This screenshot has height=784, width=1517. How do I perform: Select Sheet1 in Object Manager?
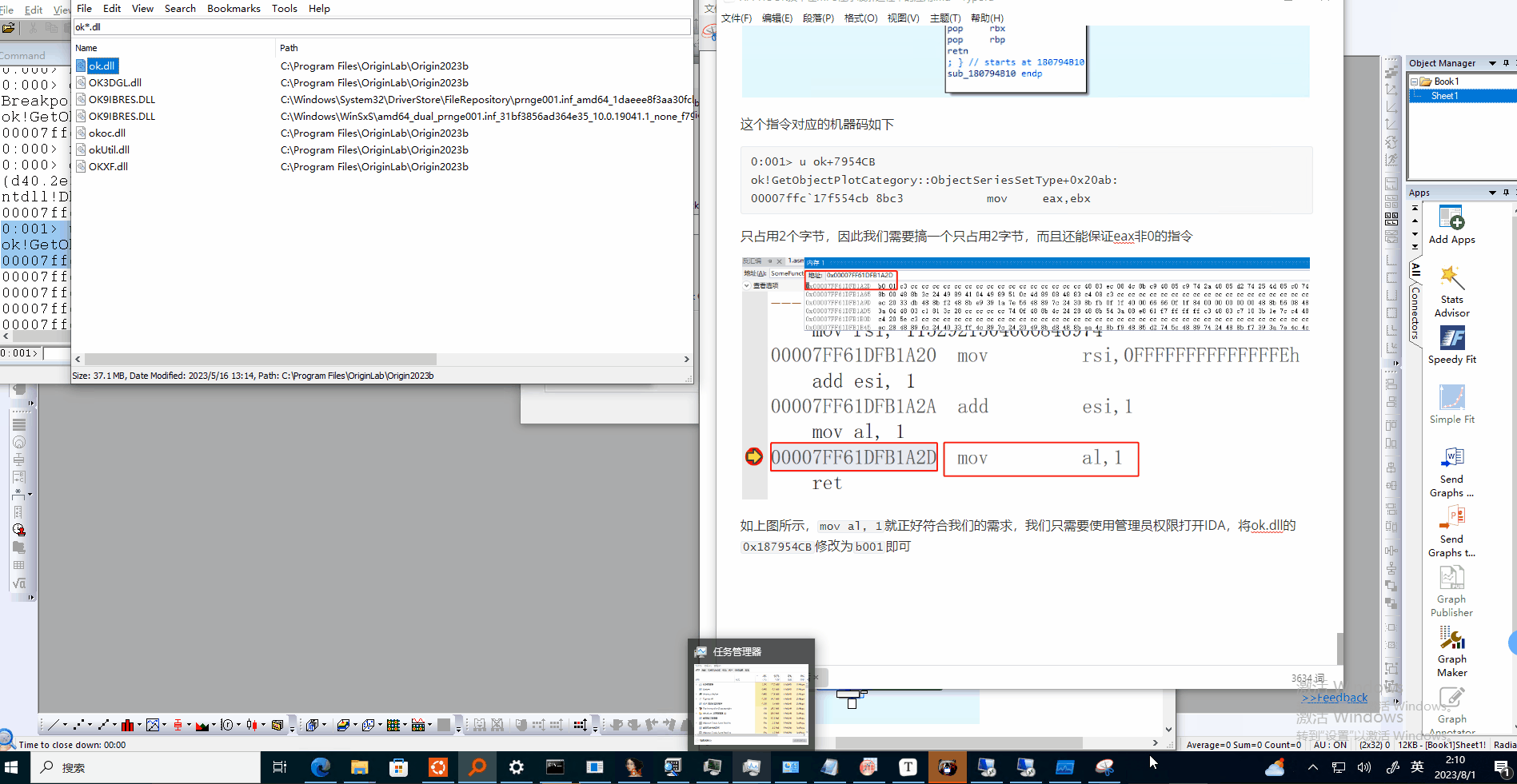click(x=1444, y=96)
